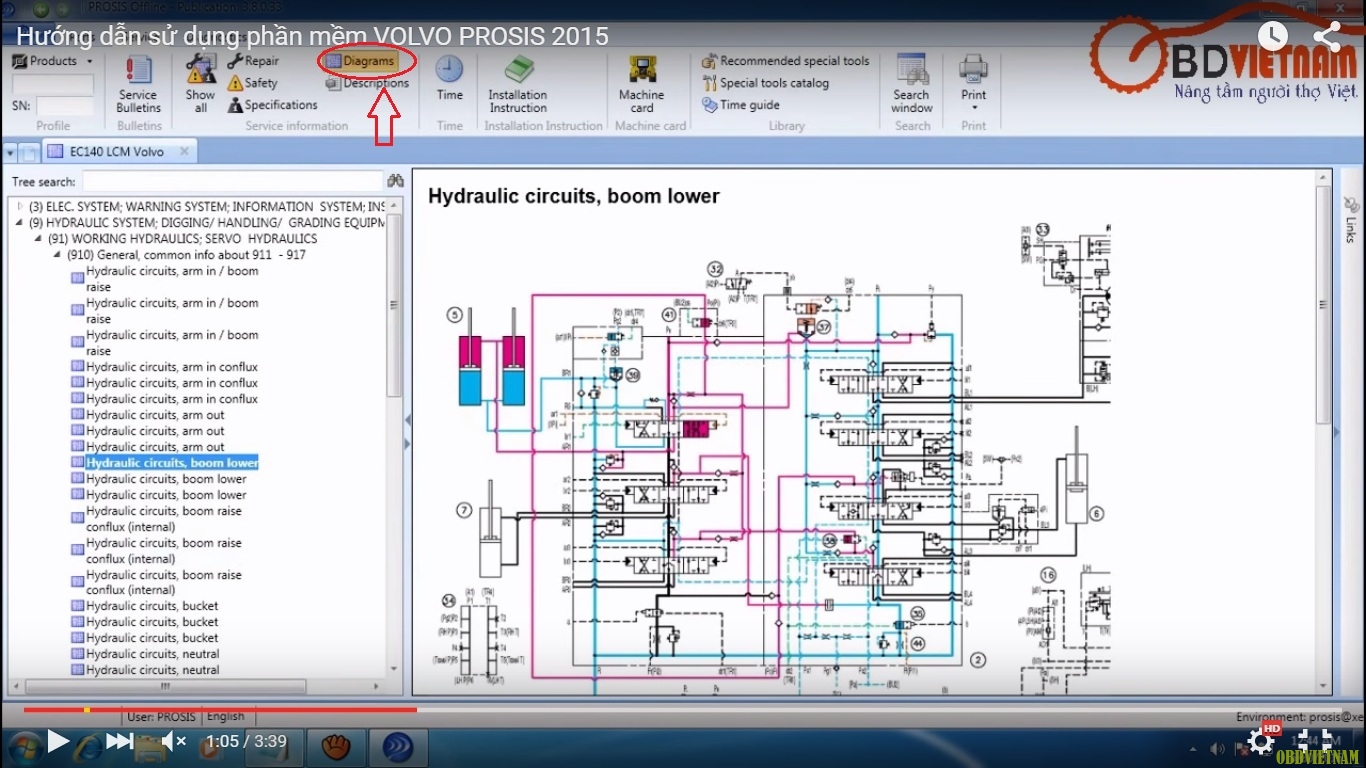Click the Print printer icon

pyautogui.click(x=973, y=69)
